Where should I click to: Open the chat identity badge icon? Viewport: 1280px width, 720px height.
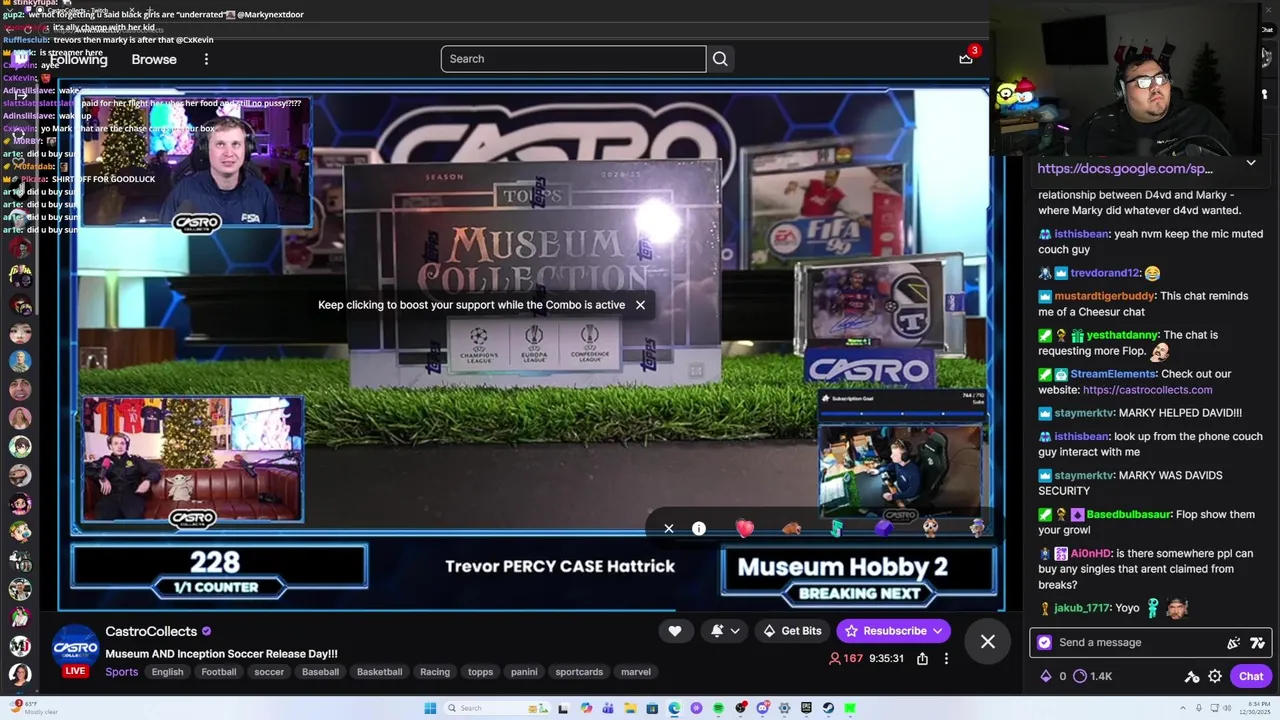point(1045,642)
